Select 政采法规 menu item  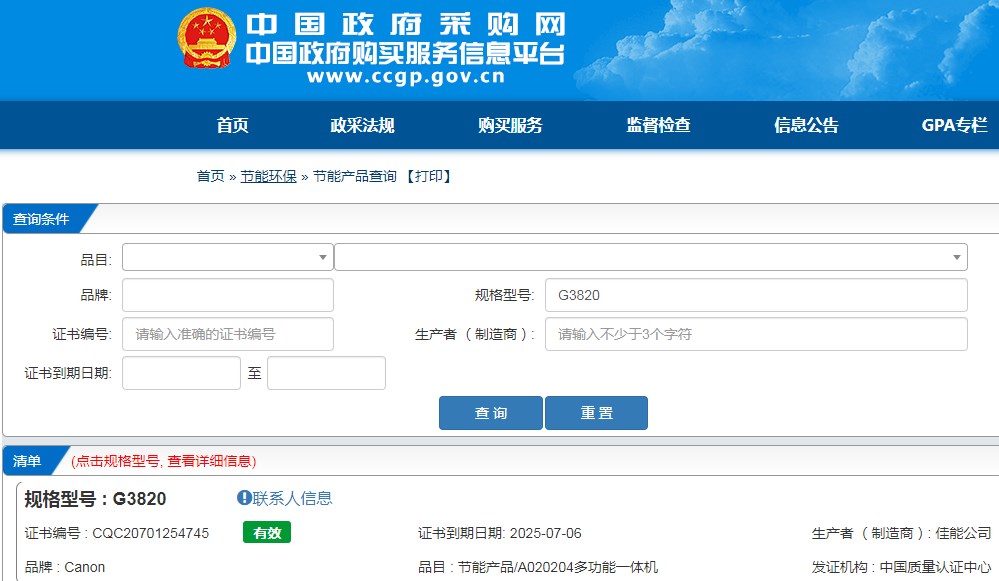362,125
